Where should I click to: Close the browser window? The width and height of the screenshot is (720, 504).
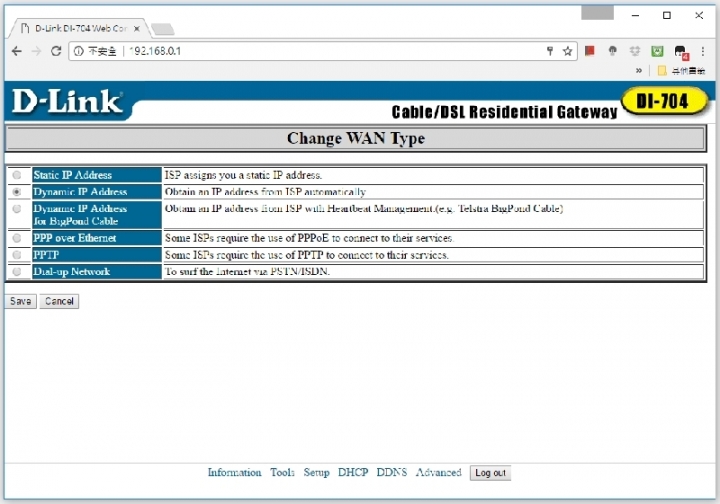tap(699, 15)
